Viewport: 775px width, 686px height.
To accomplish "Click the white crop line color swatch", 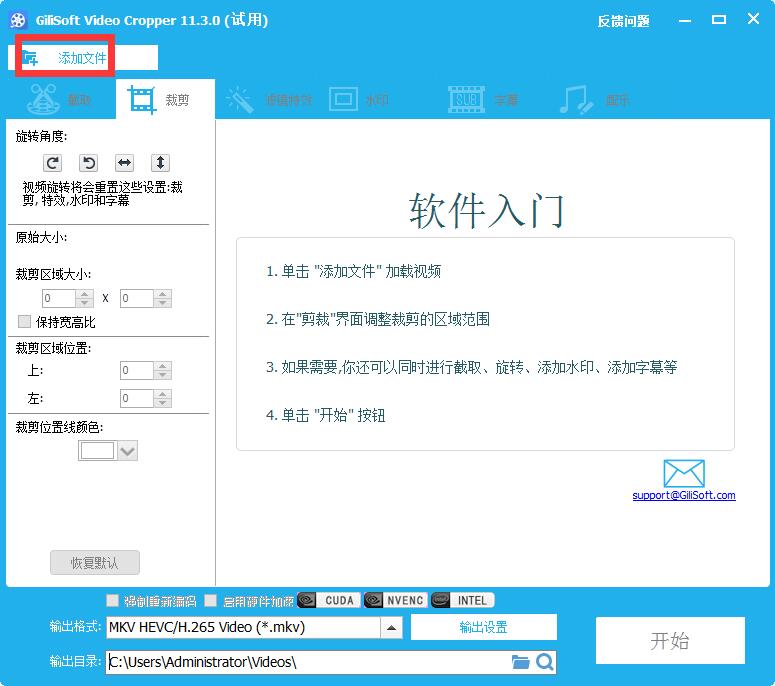I will (97, 451).
